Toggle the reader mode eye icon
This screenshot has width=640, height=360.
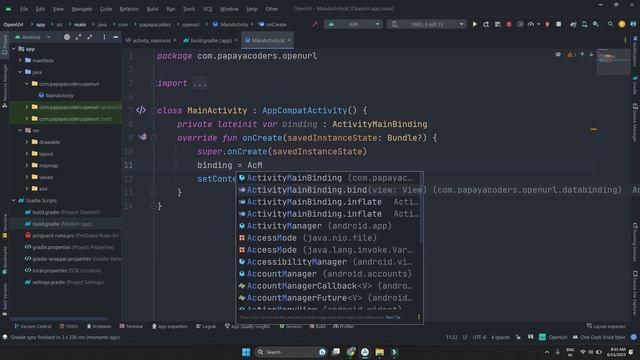click(558, 54)
